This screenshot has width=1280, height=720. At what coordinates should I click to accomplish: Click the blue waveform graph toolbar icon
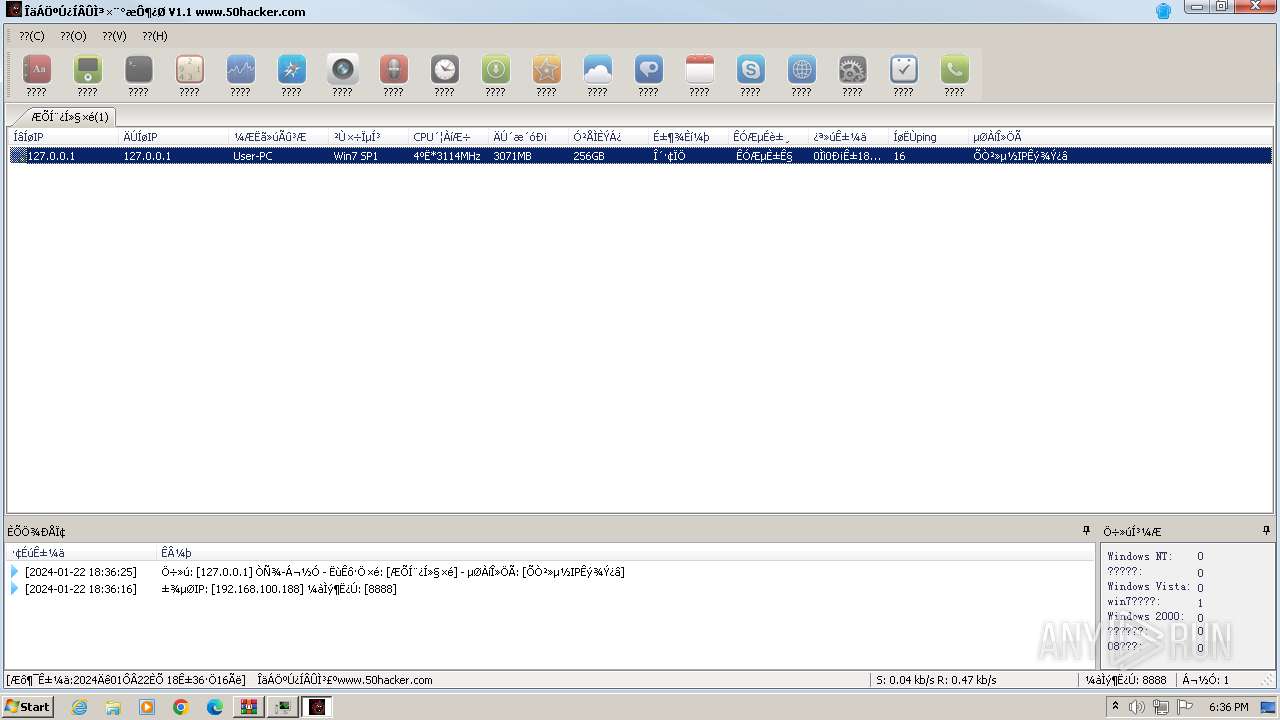(240, 69)
